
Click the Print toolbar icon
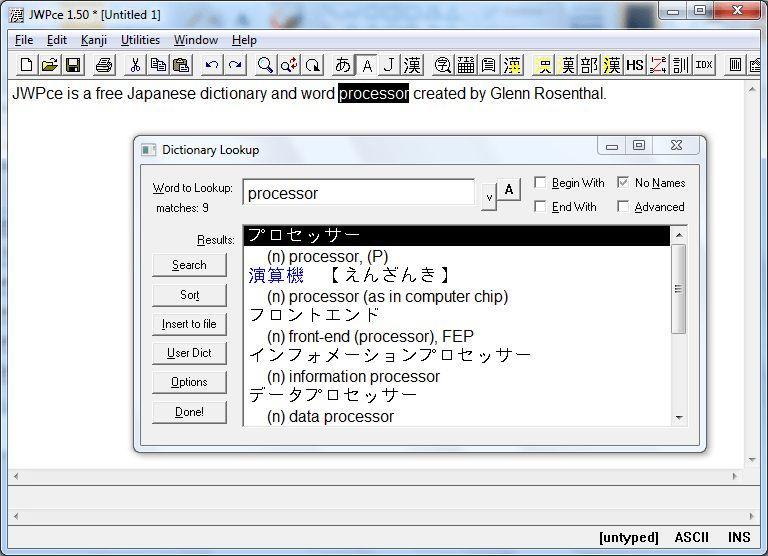(103, 66)
